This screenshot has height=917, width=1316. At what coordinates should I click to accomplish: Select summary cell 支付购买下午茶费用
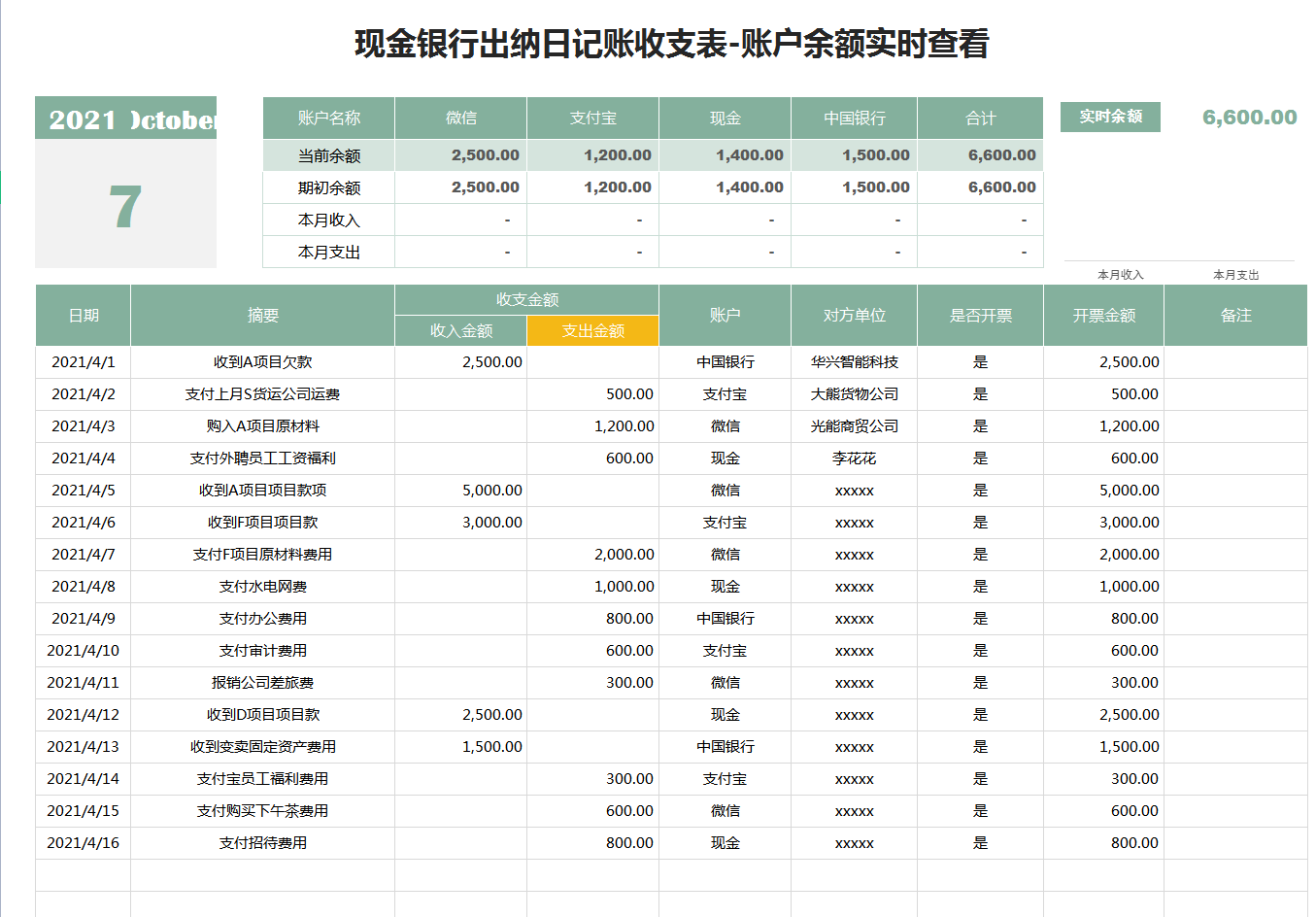tap(262, 811)
